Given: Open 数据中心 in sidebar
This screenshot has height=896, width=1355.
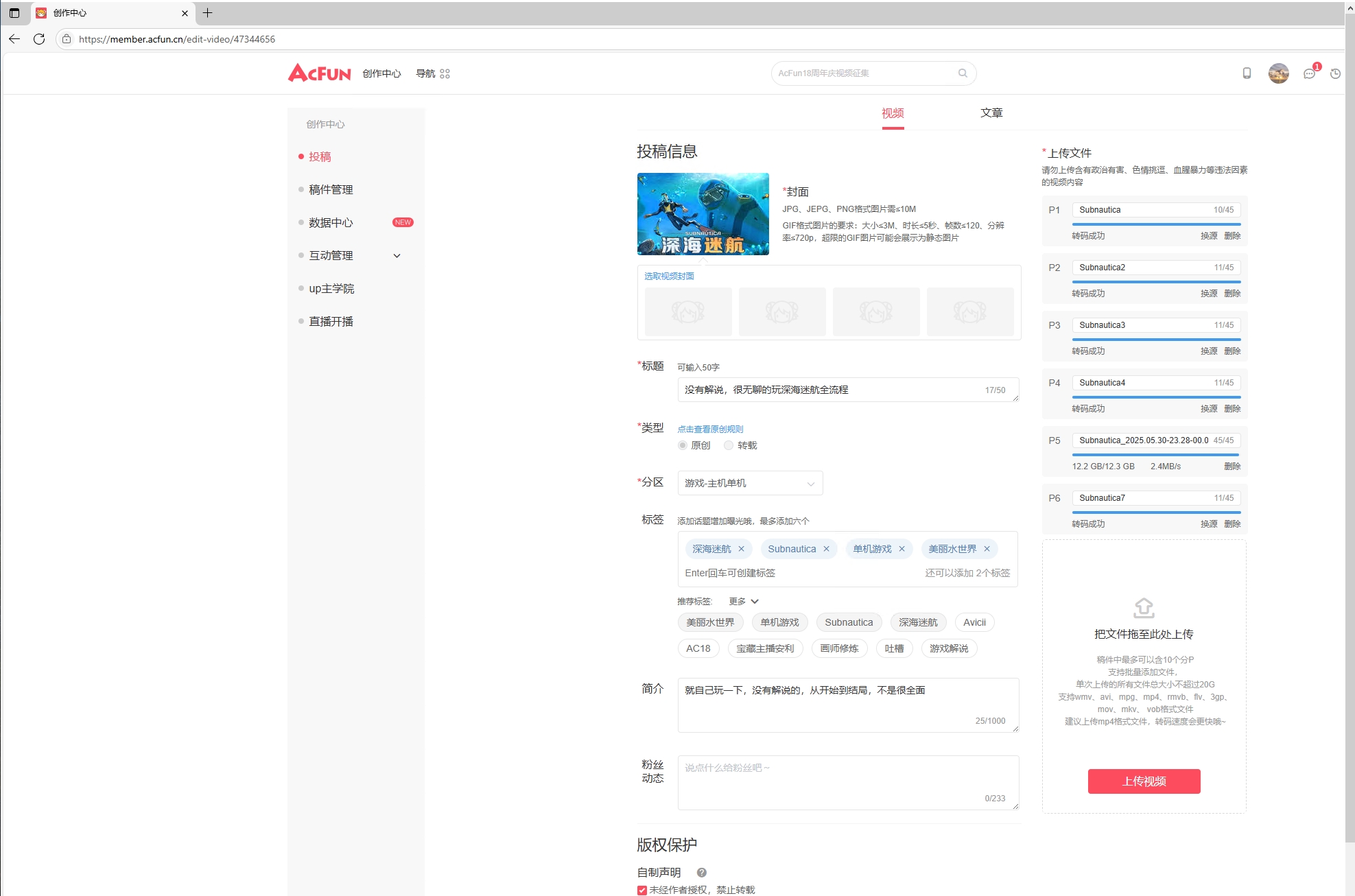Looking at the screenshot, I should (331, 222).
